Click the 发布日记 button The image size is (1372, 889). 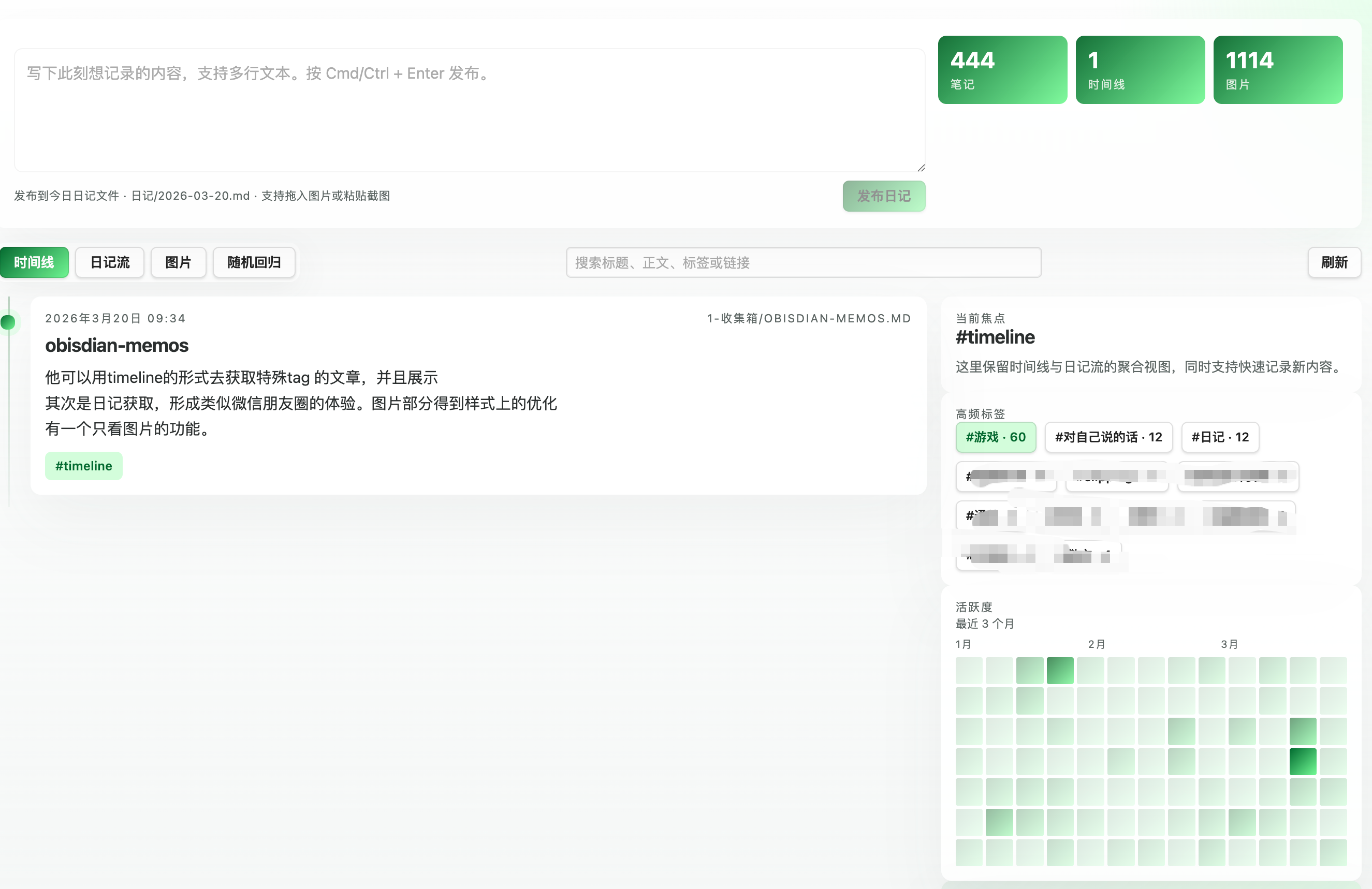click(883, 196)
